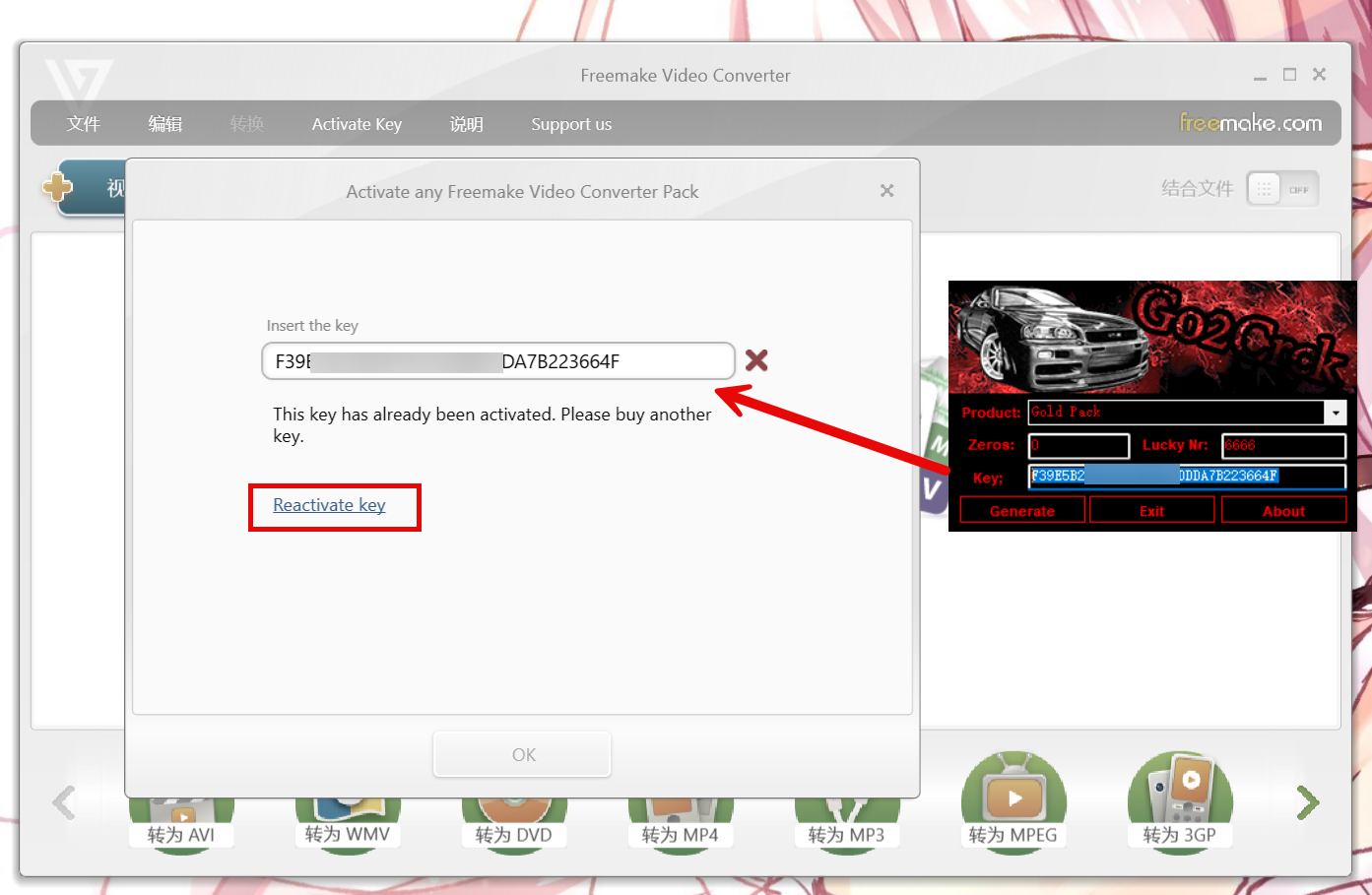Open the 文件 menu
1372x895 pixels.
click(84, 124)
